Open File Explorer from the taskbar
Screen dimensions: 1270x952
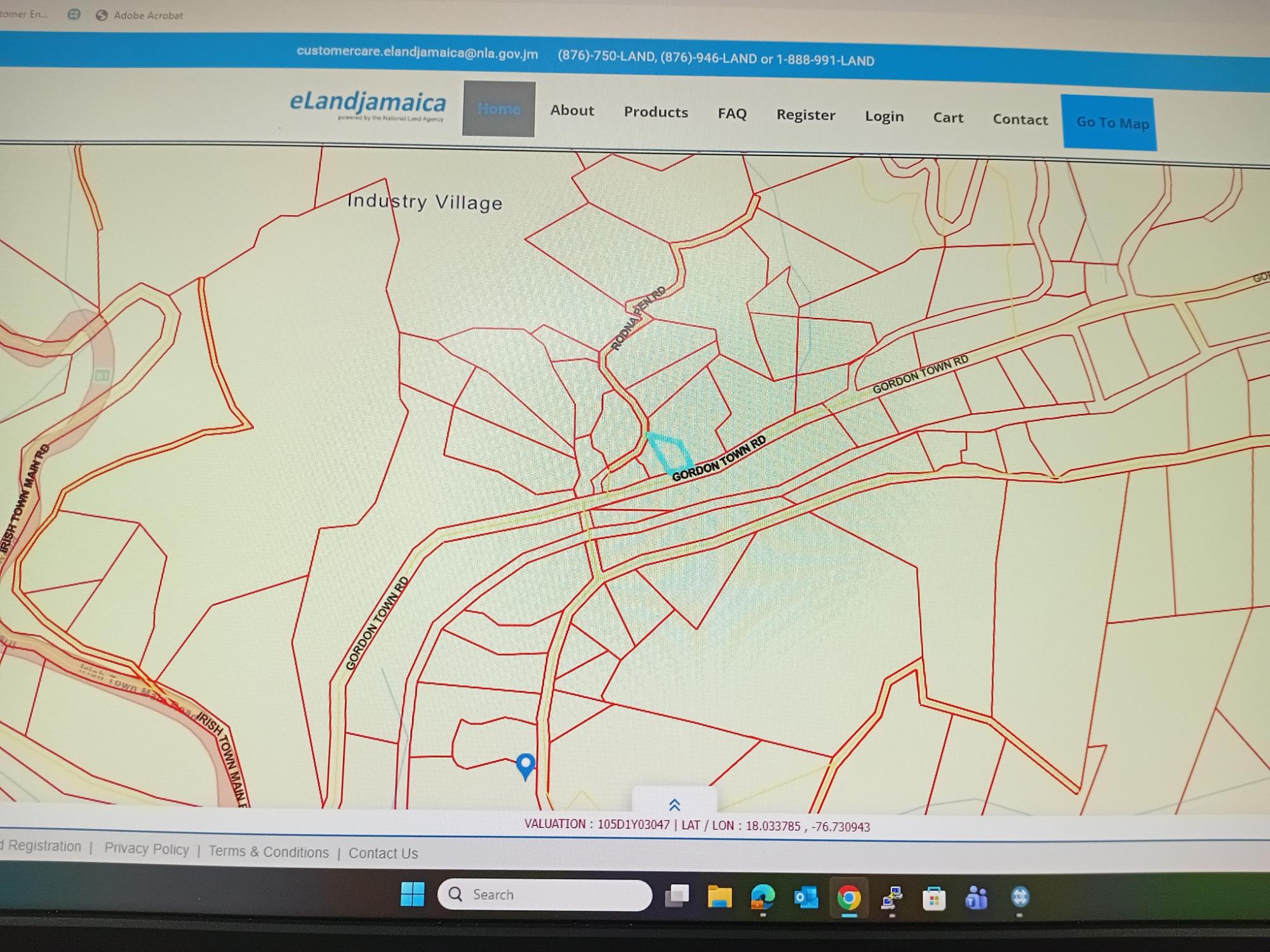(719, 897)
